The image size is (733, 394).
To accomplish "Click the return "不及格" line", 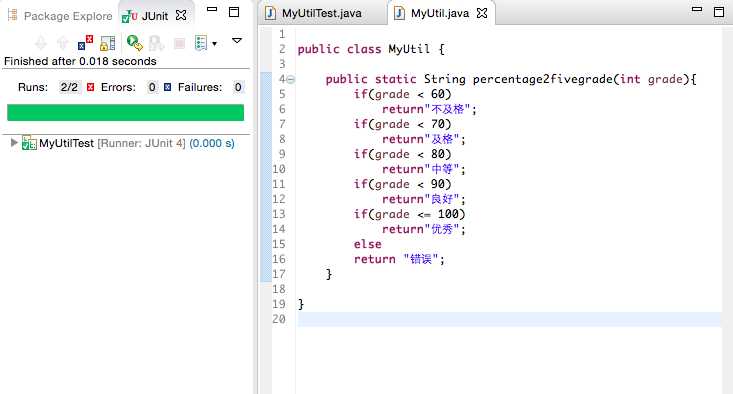I will click(x=429, y=109).
